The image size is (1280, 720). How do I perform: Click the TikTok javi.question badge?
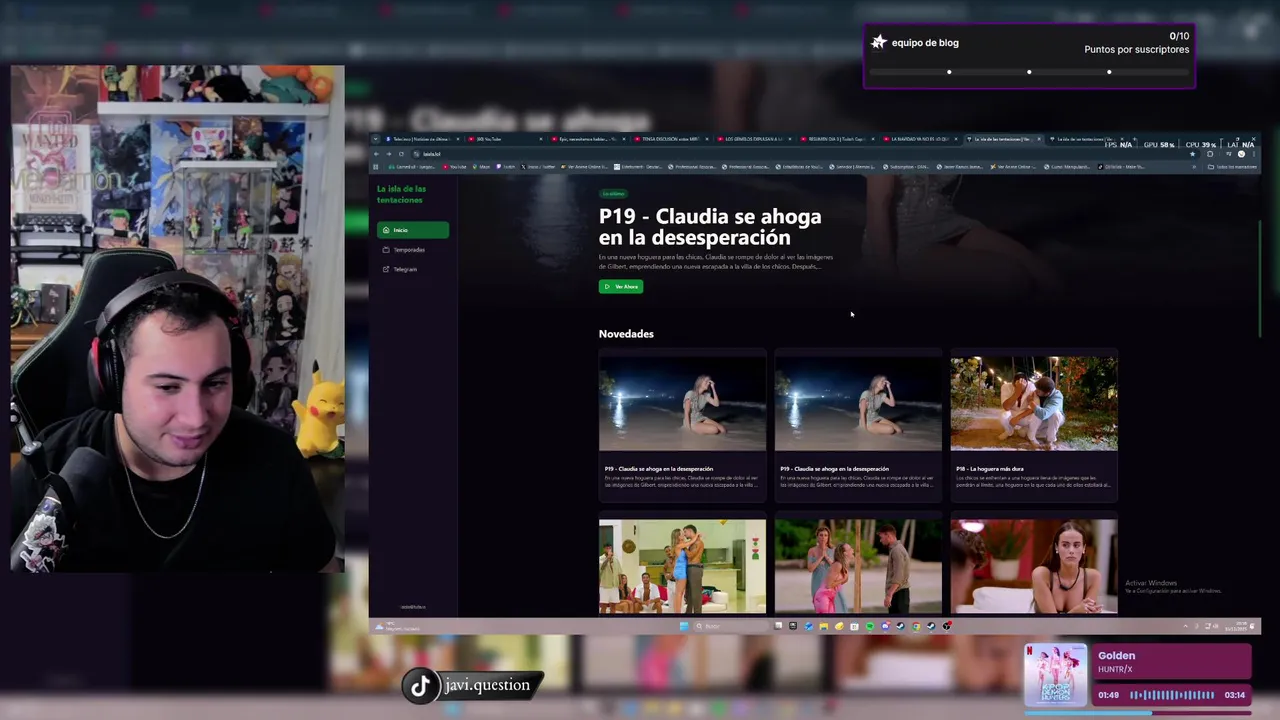click(x=472, y=685)
